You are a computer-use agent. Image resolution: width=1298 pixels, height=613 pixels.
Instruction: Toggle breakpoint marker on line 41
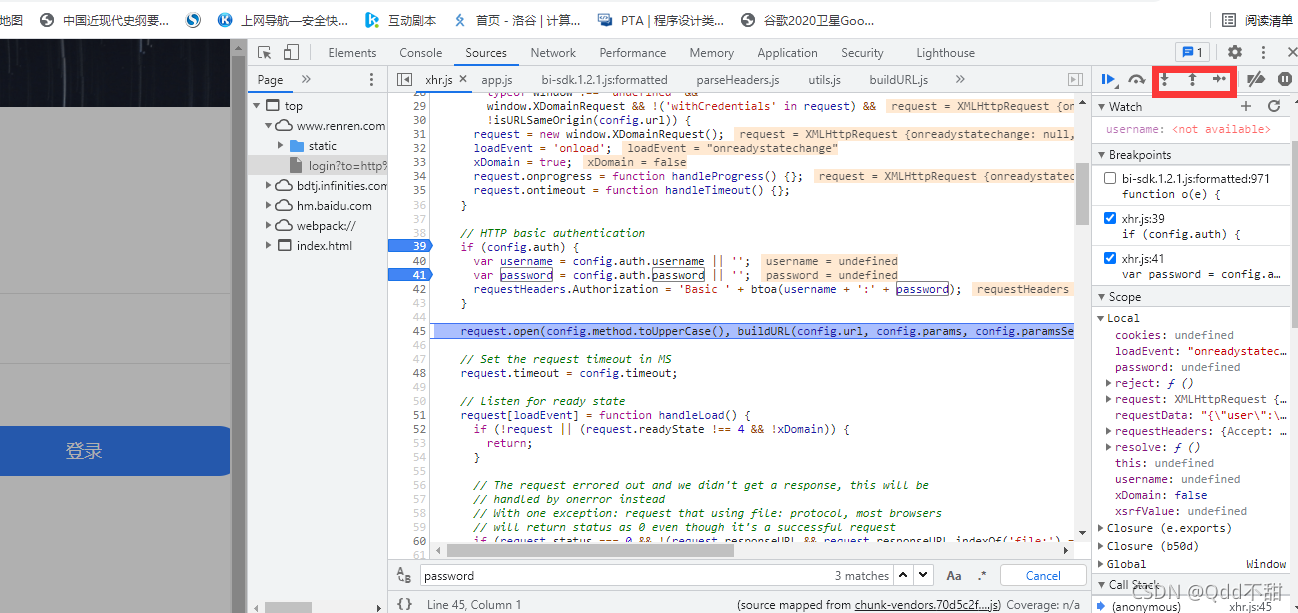tap(409, 274)
